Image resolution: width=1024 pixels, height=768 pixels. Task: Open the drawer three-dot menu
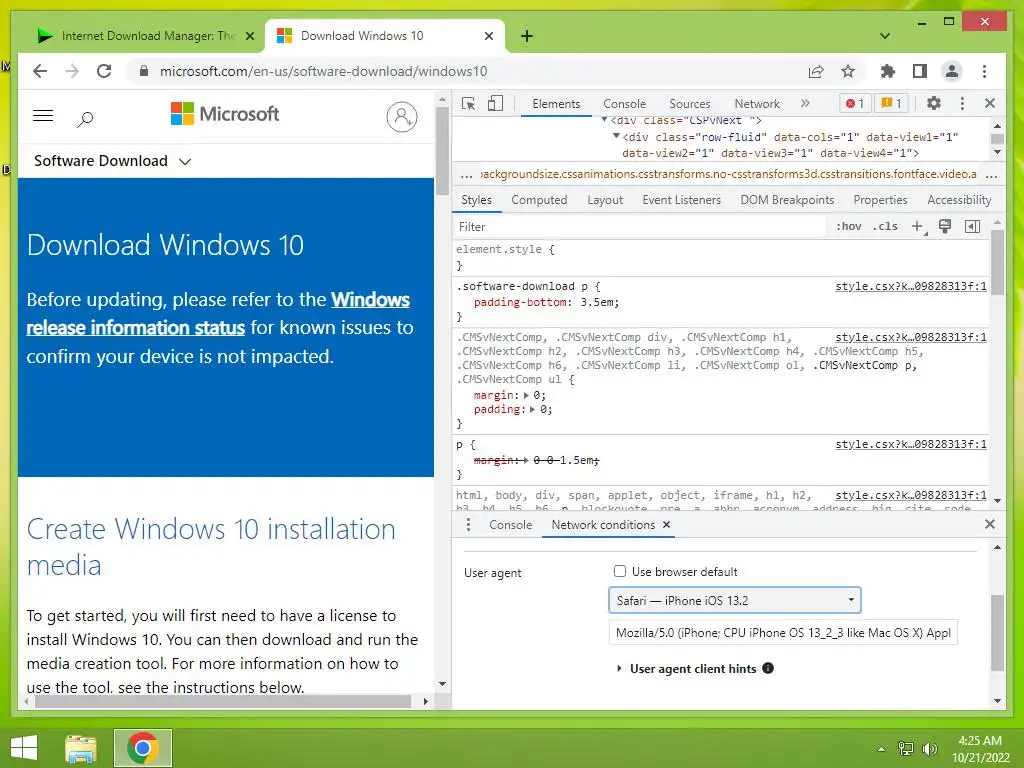(468, 524)
